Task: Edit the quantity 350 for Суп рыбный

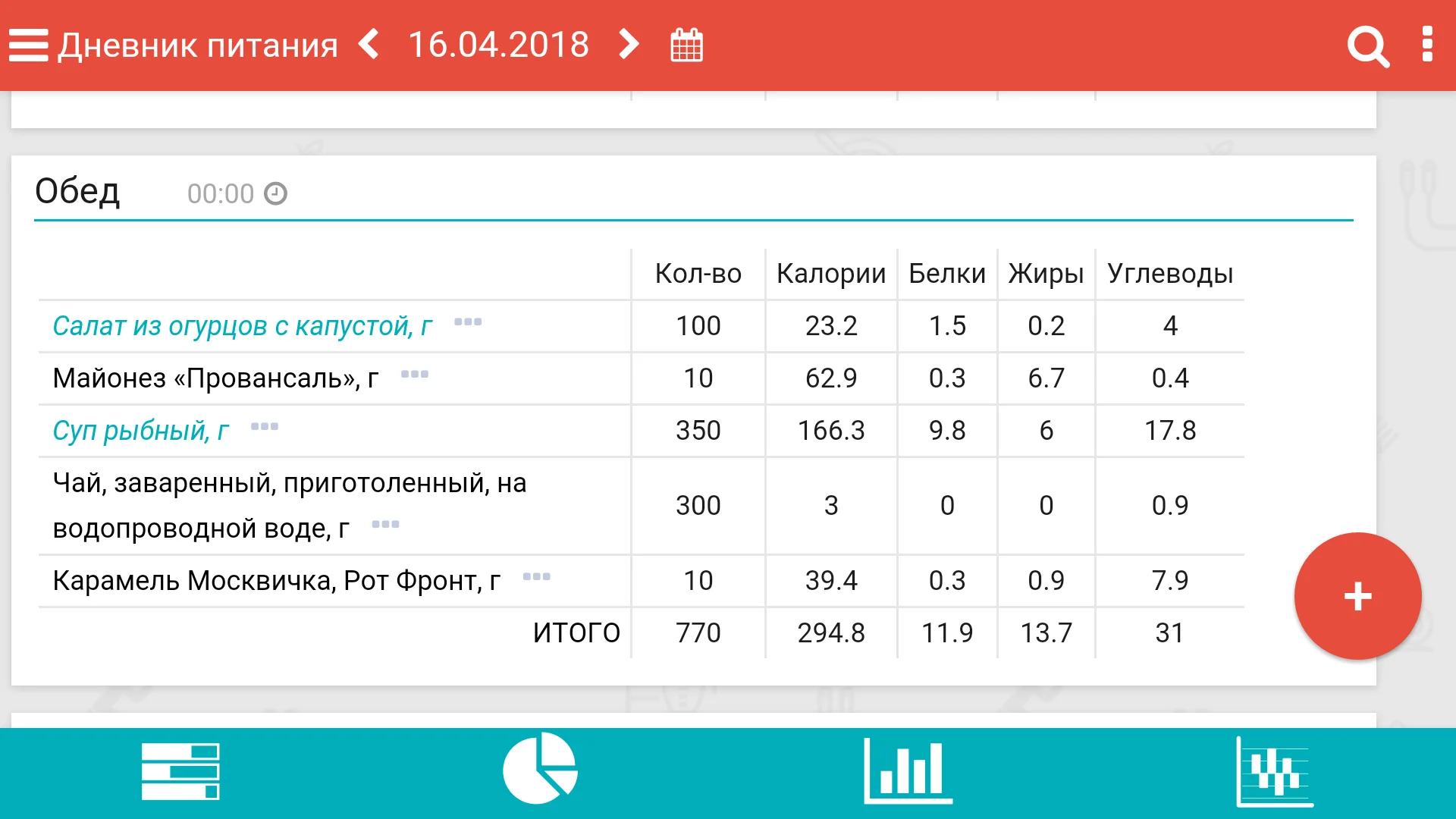Action: [x=698, y=431]
